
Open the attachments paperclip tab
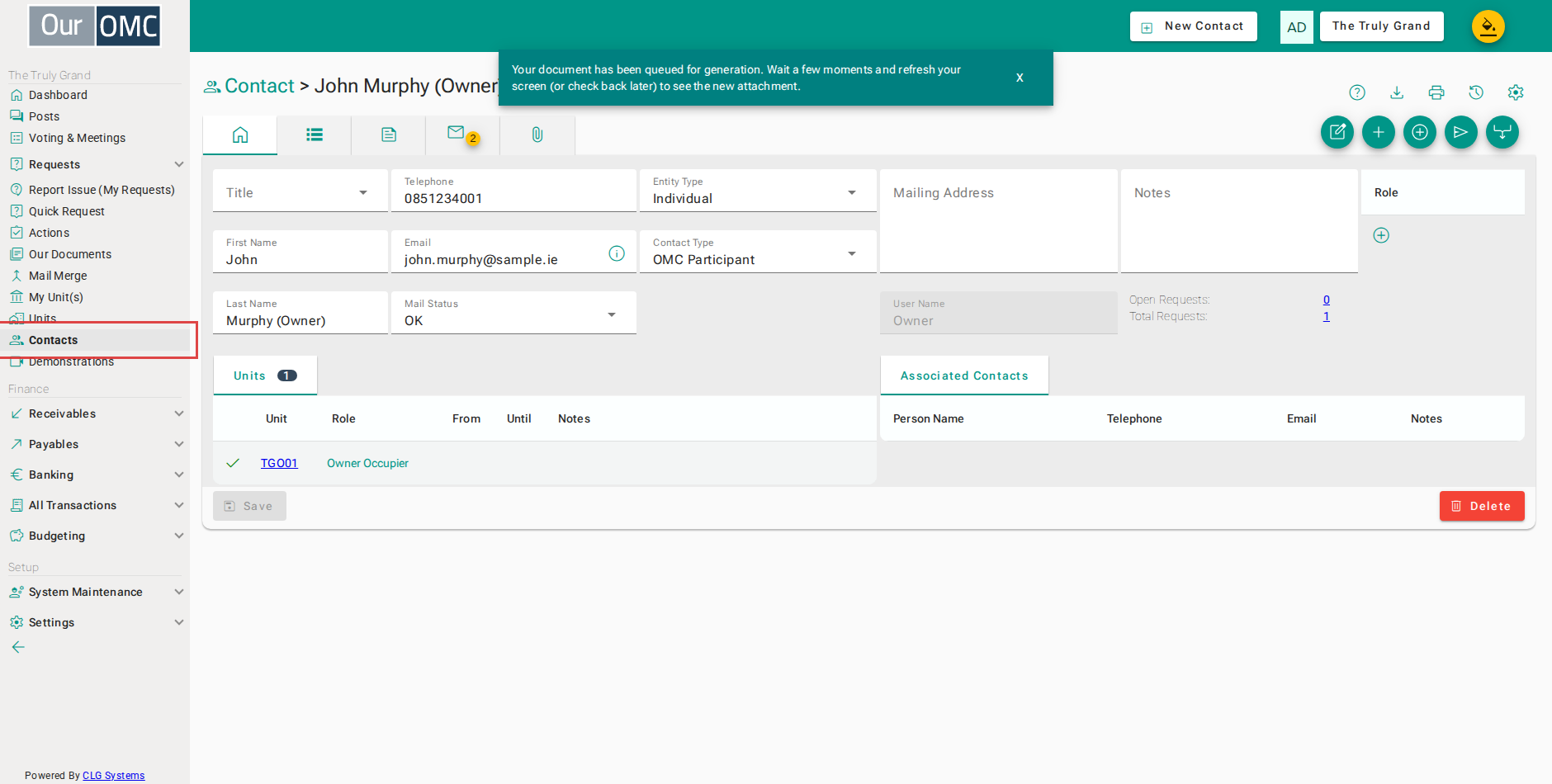537,135
